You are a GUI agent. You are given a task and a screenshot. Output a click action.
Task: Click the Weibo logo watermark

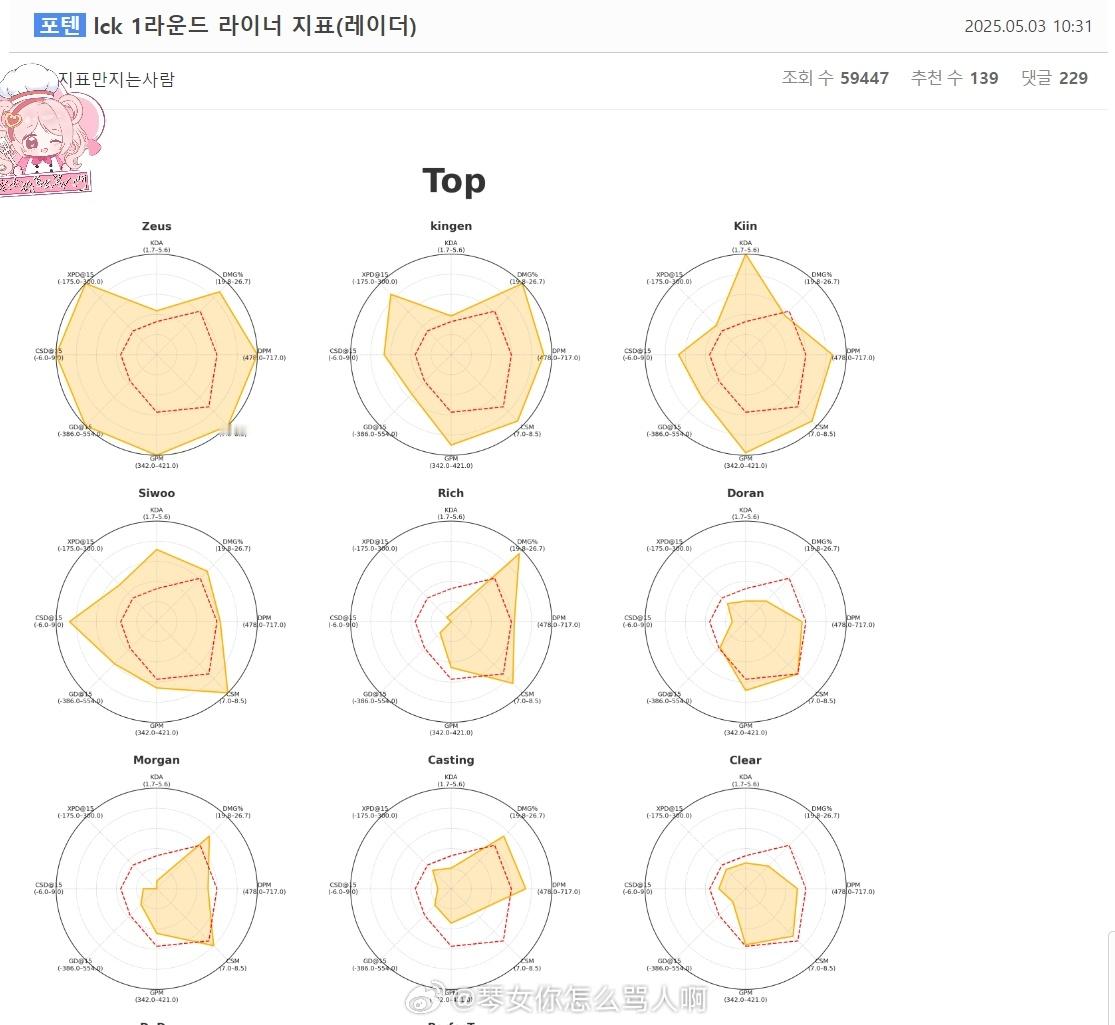425,997
